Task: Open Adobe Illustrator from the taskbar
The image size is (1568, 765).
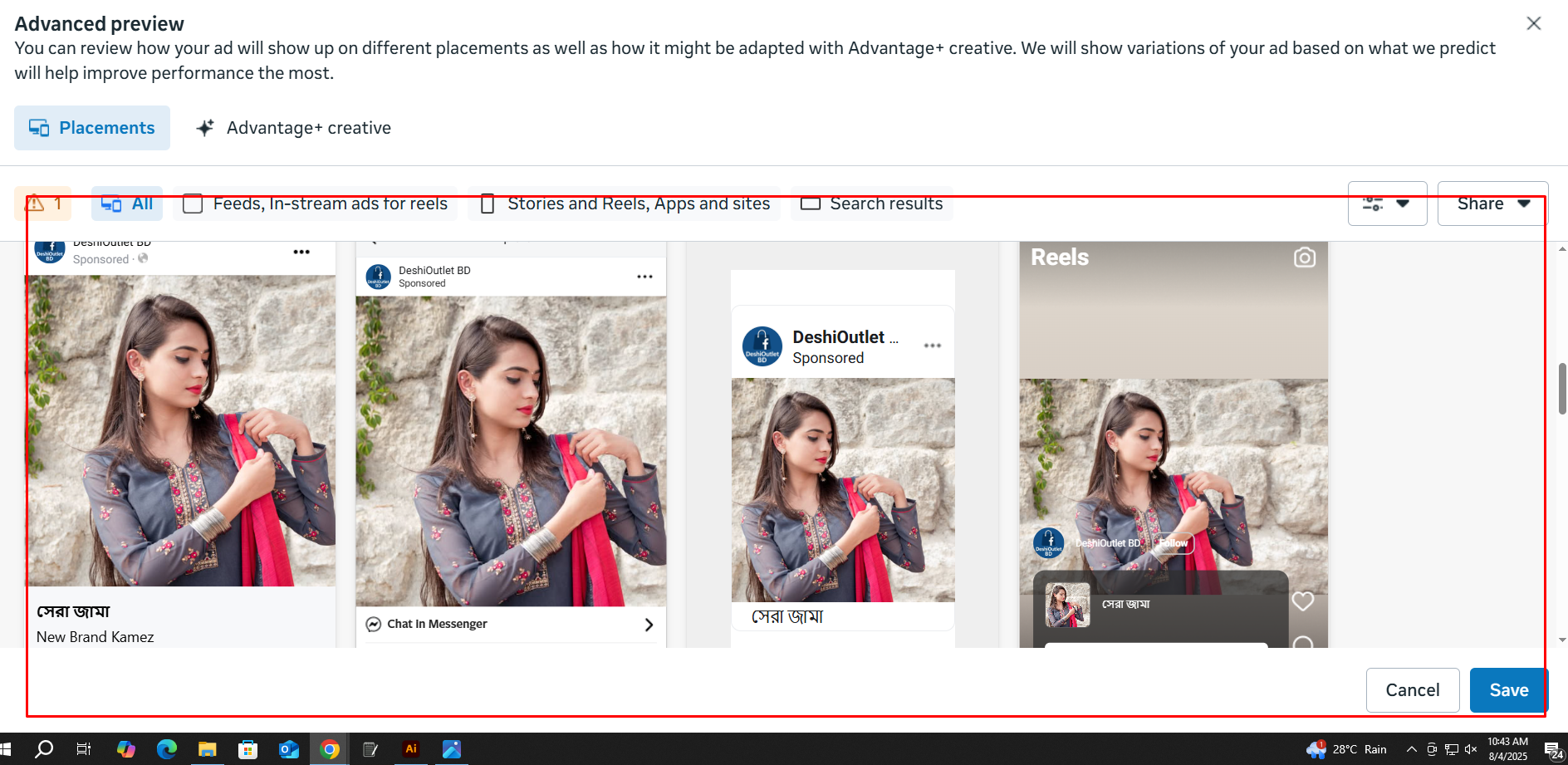Action: pos(410,749)
